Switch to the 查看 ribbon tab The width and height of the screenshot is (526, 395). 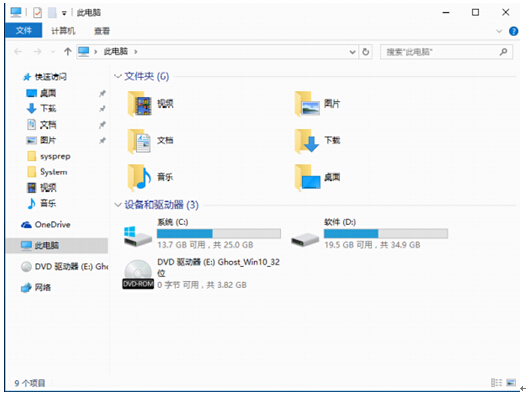click(102, 31)
